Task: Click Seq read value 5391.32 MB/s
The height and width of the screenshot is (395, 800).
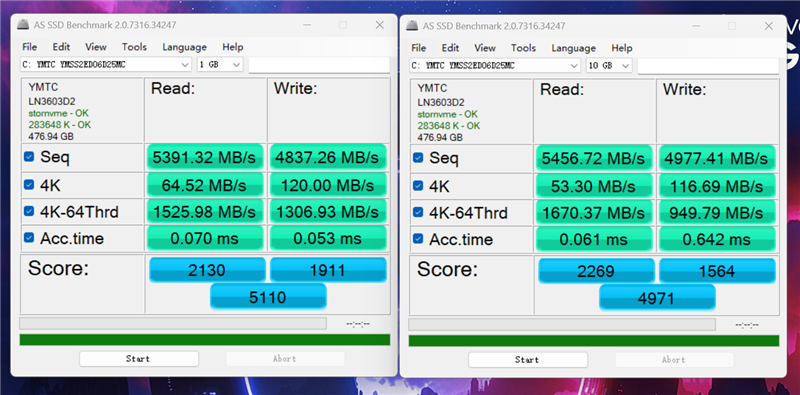Action: [205, 157]
